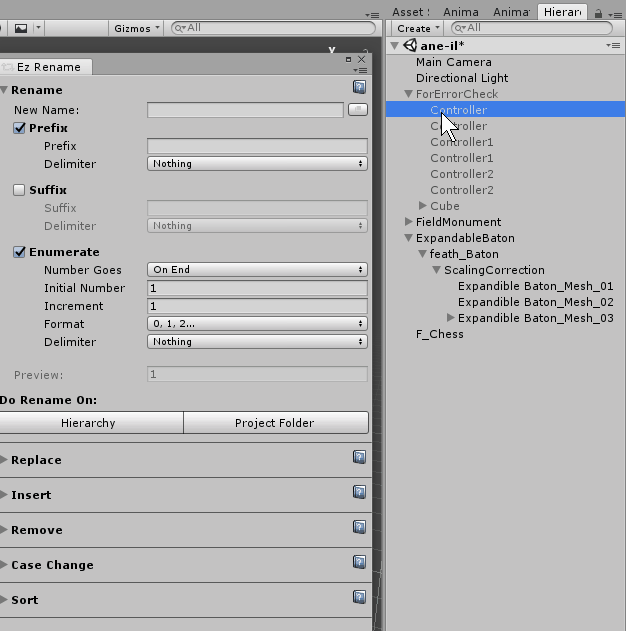The height and width of the screenshot is (631, 626).
Task: Expand the FieldMonument tree node
Action: pyautogui.click(x=408, y=221)
